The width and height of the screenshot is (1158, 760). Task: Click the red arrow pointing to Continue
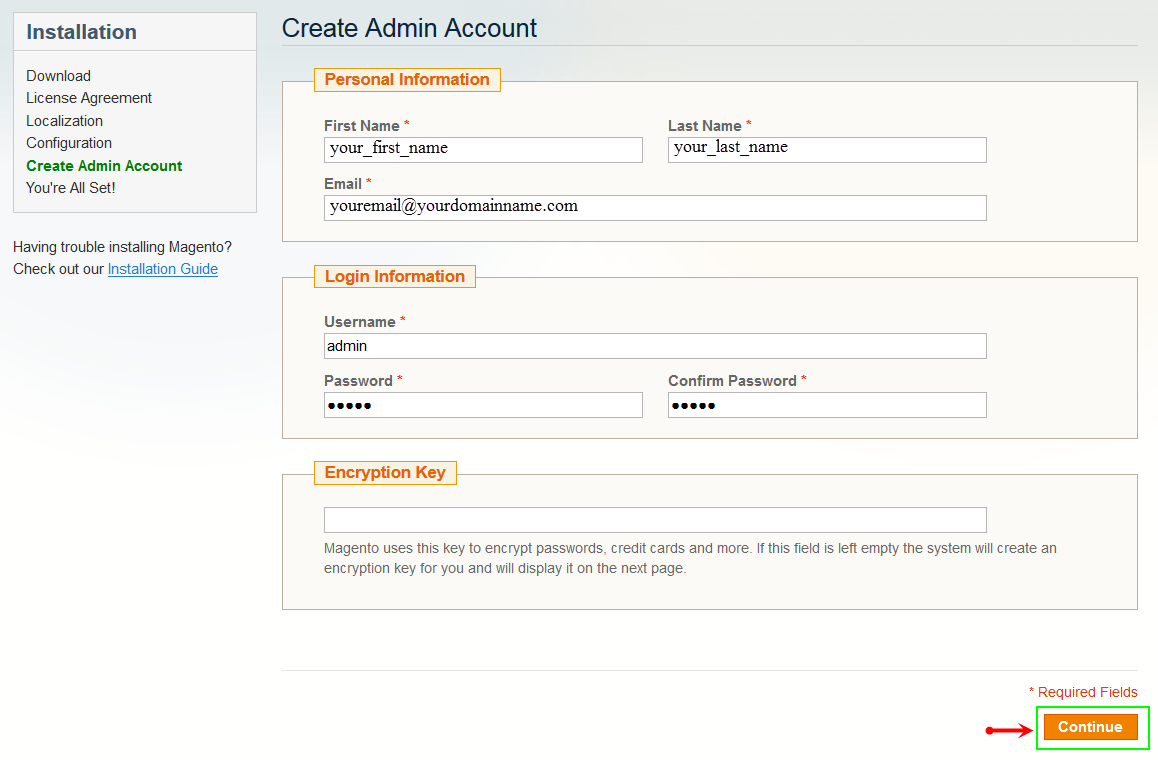tap(1010, 730)
